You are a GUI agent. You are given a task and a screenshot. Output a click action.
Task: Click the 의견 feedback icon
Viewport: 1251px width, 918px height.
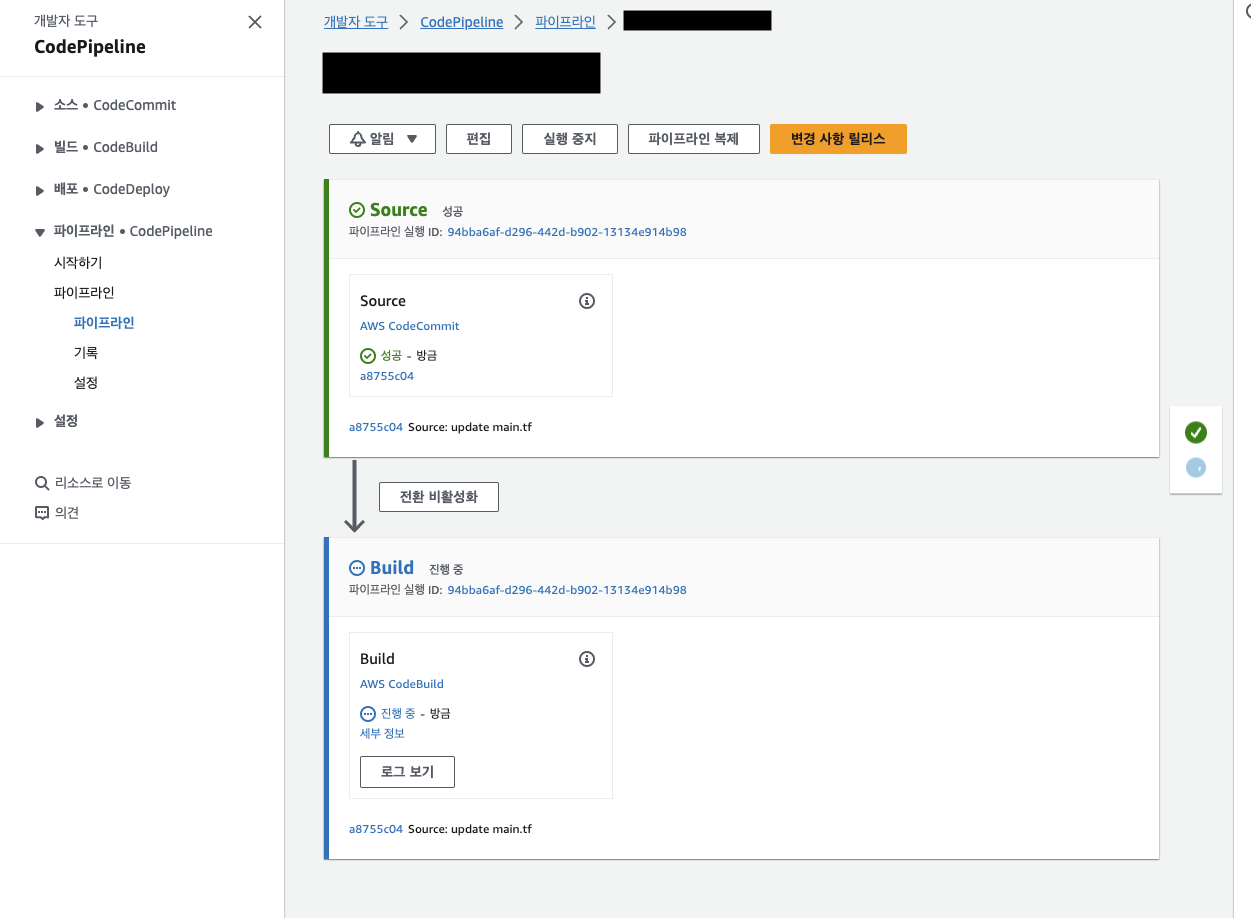point(42,513)
